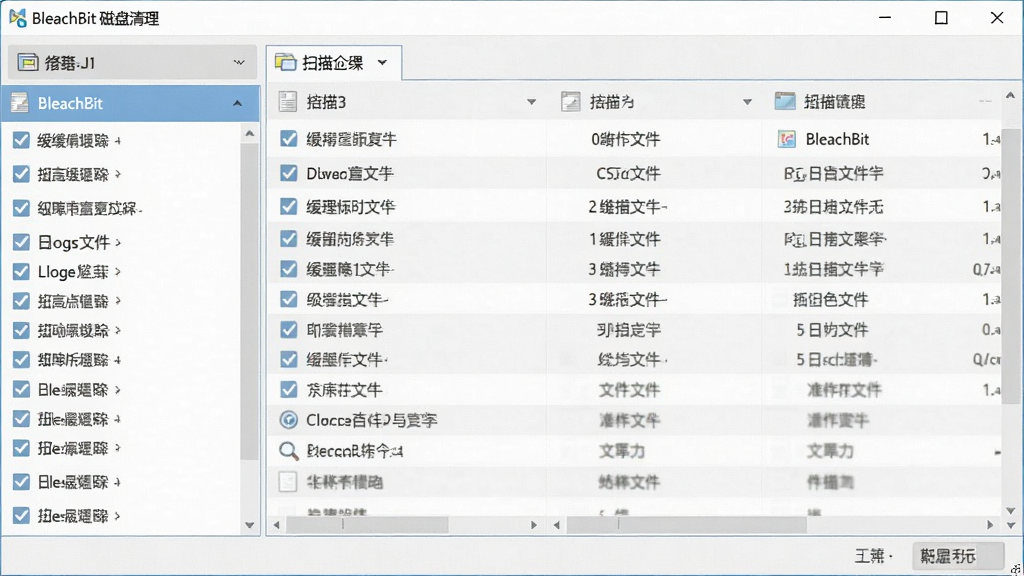1024x576 pixels.
Task: Click the gray button at the bottom right
Action: [x=957, y=556]
